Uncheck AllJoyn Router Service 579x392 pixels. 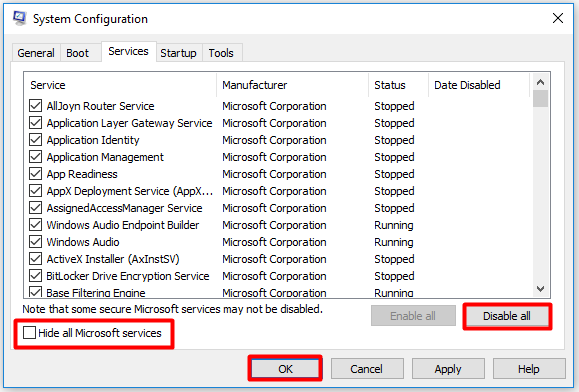[x=35, y=106]
